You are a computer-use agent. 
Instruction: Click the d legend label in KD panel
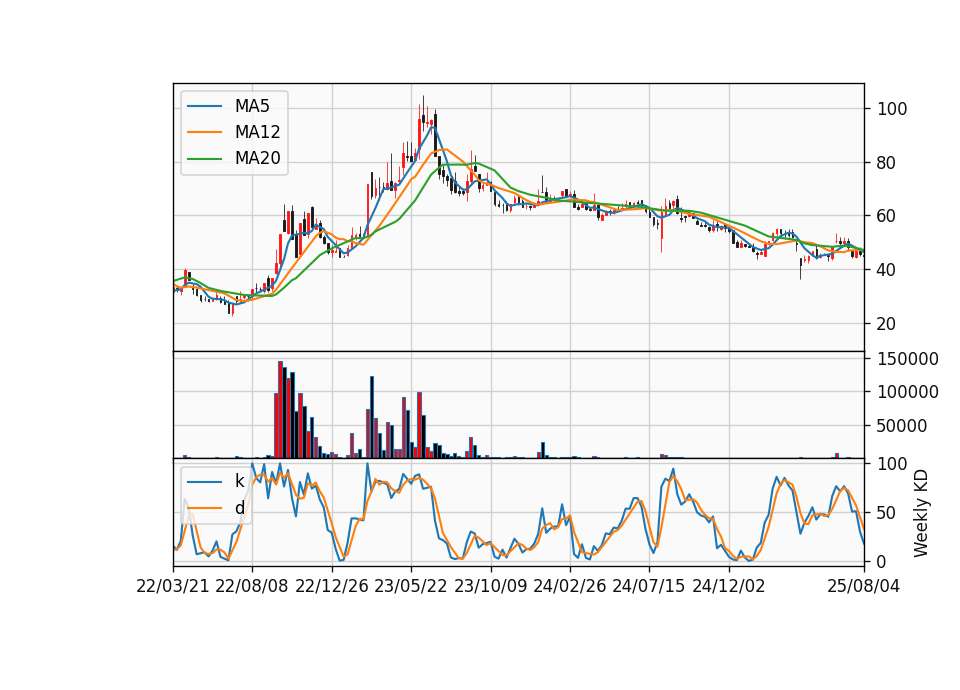click(239, 508)
